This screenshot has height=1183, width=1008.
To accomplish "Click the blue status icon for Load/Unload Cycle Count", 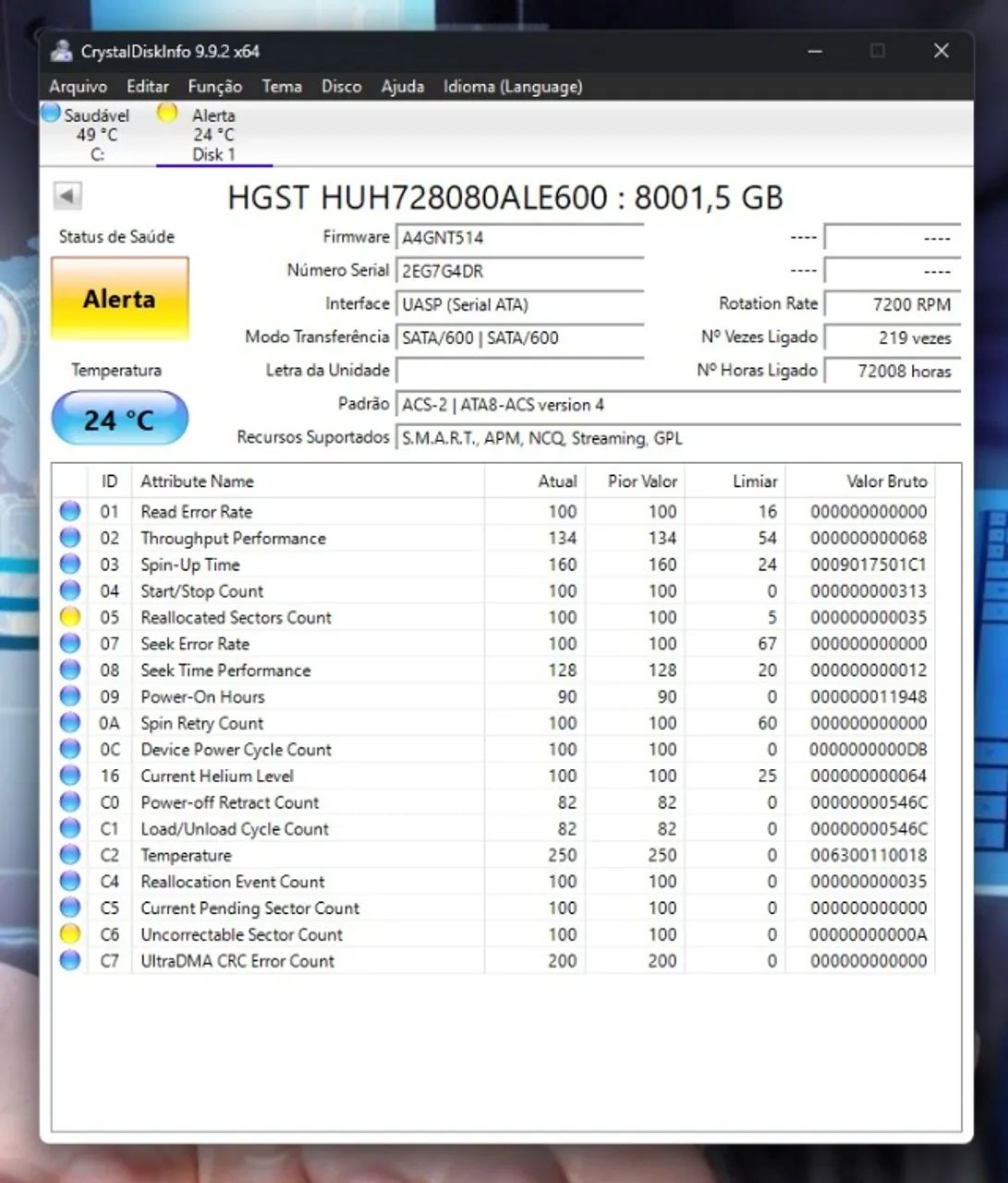I will [70, 829].
